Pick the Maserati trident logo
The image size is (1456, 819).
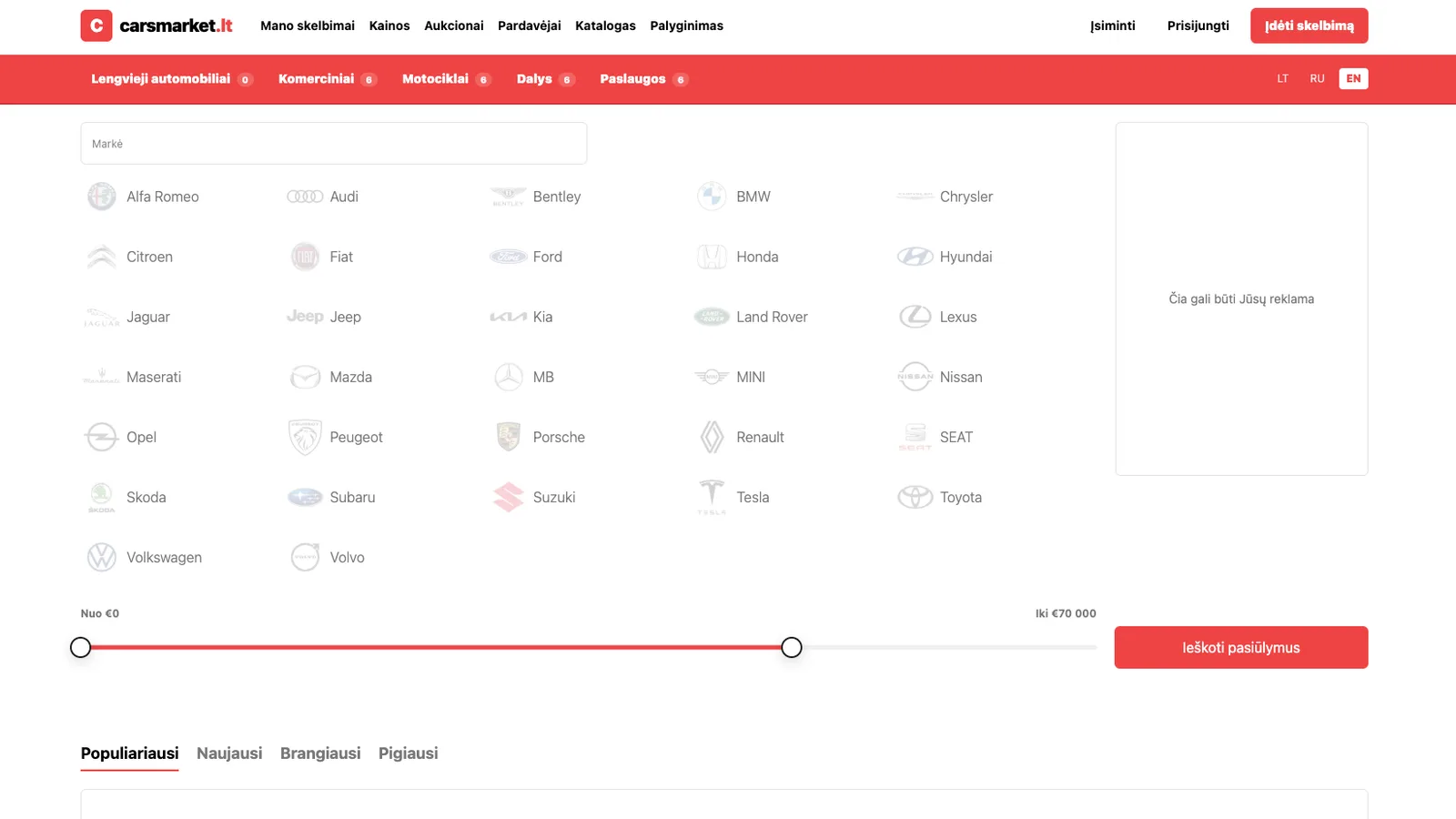(101, 377)
